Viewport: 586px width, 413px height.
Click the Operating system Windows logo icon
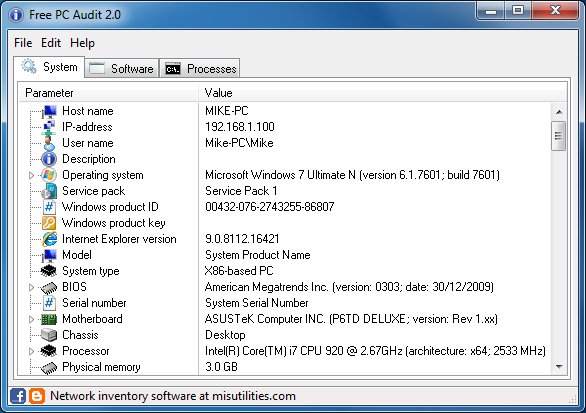click(49, 175)
